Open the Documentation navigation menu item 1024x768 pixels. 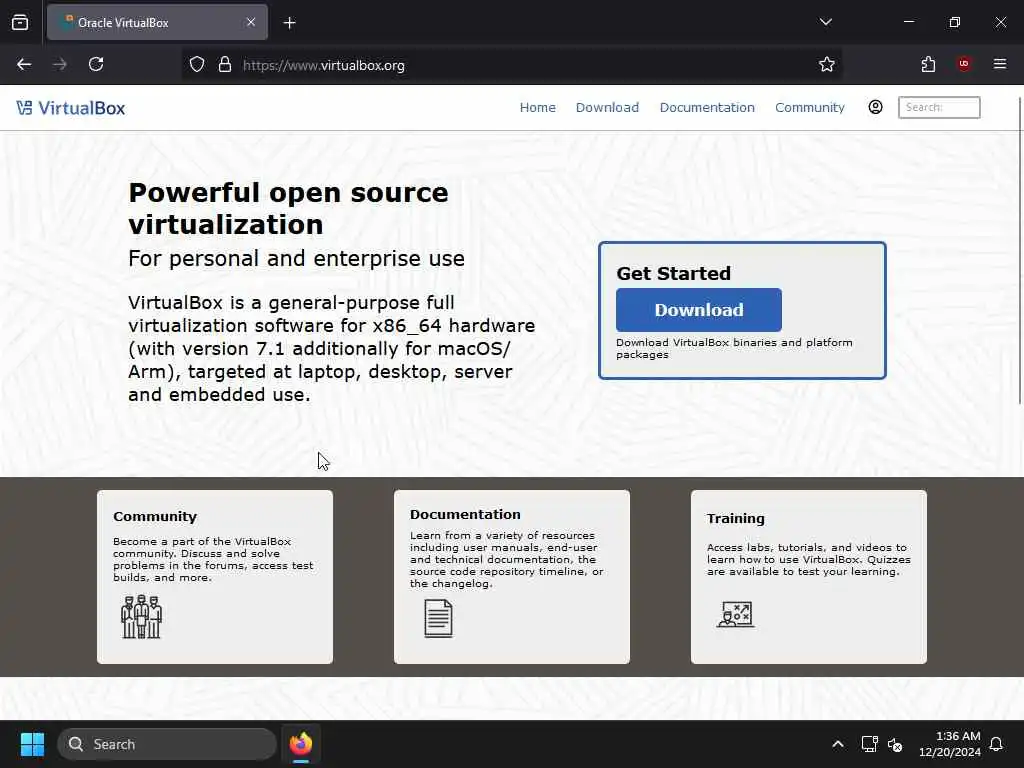707,107
